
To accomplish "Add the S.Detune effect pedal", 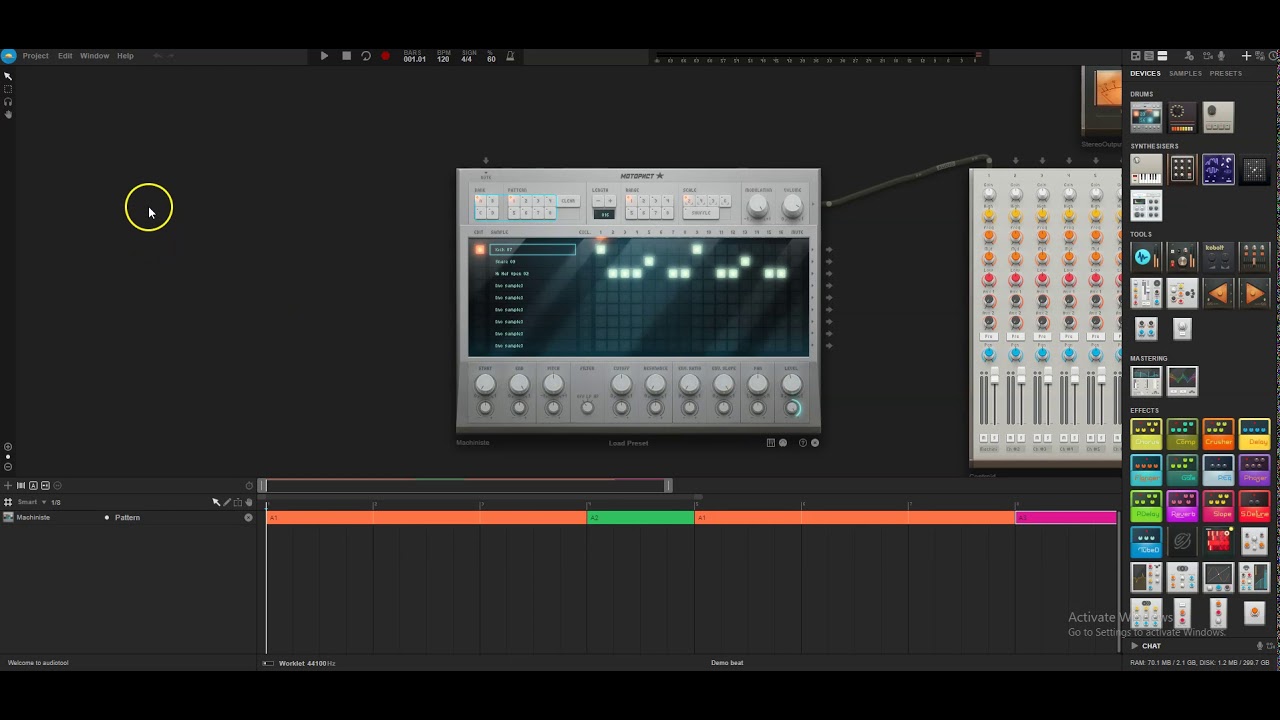I will coord(1254,506).
